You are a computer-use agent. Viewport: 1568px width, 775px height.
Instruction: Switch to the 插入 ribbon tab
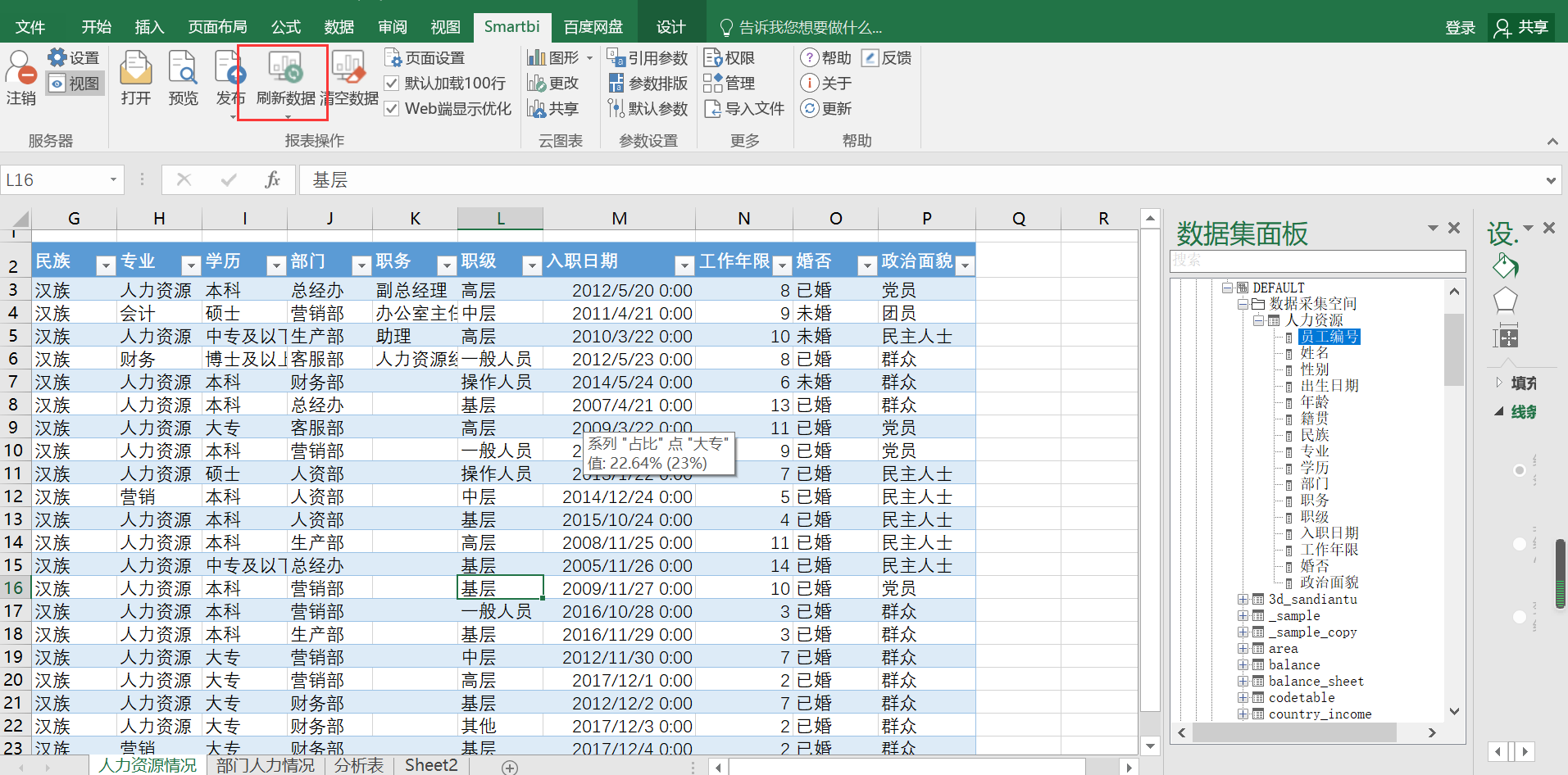[x=149, y=27]
